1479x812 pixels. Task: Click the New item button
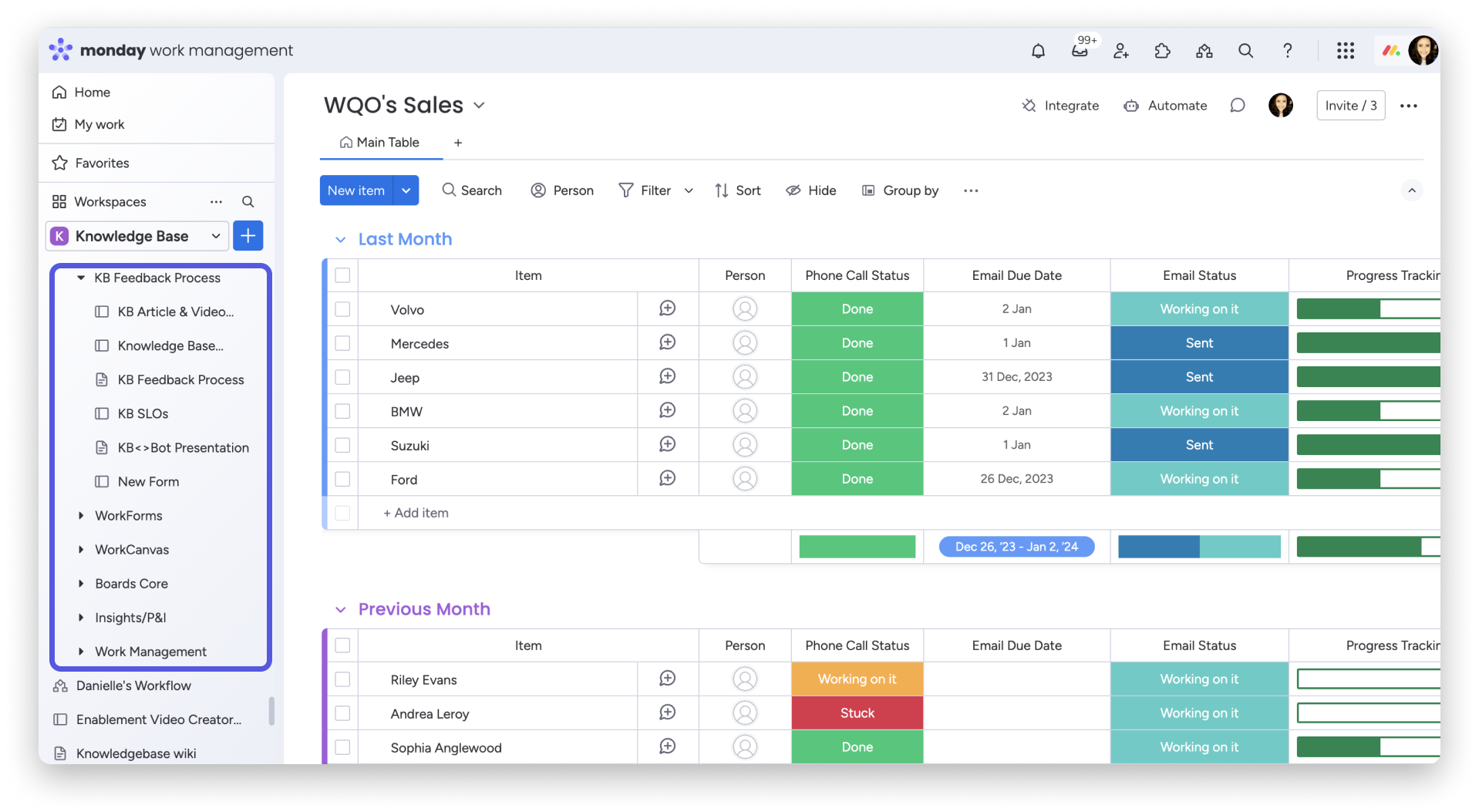pos(356,190)
